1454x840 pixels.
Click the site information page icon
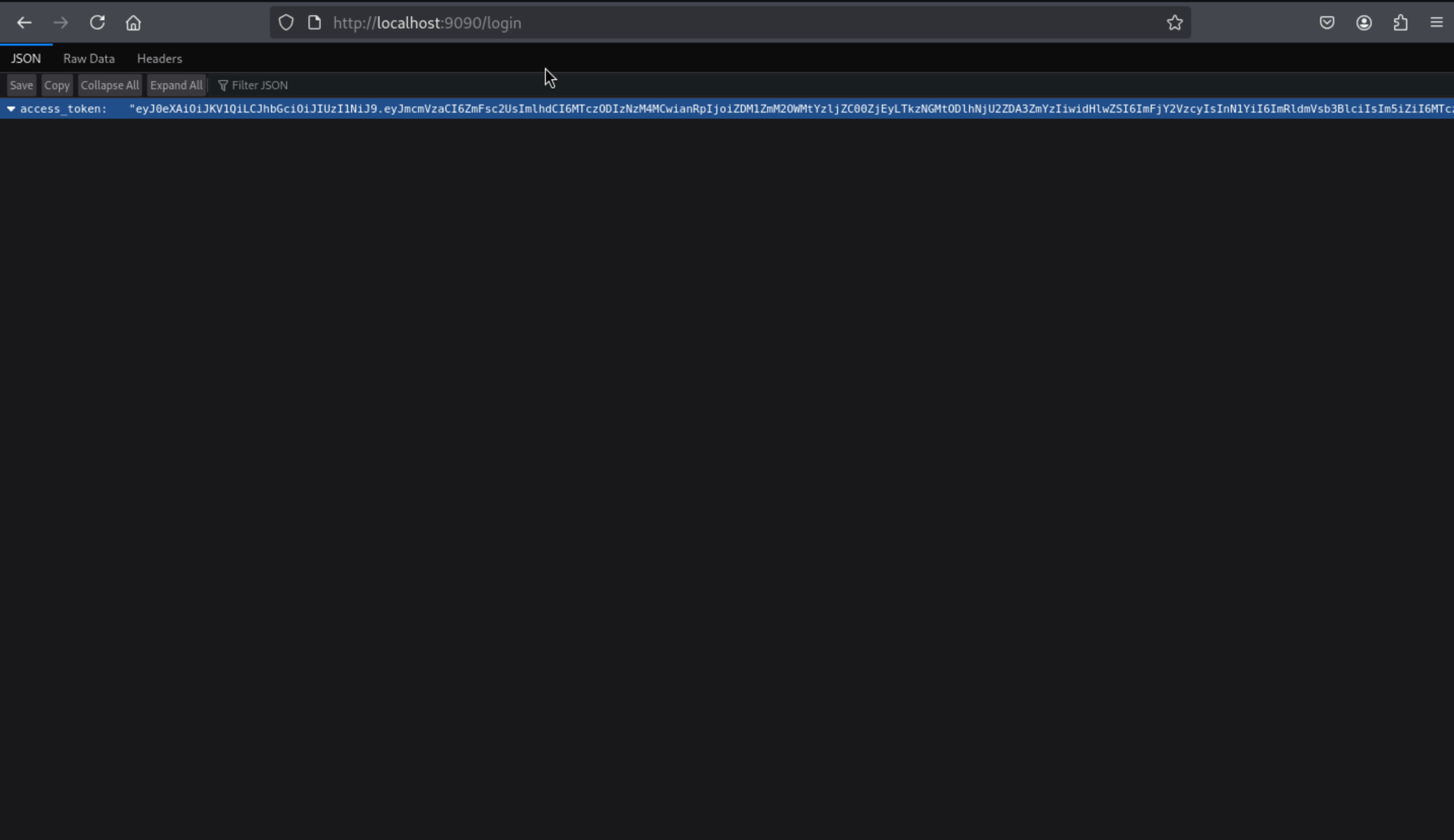(315, 23)
